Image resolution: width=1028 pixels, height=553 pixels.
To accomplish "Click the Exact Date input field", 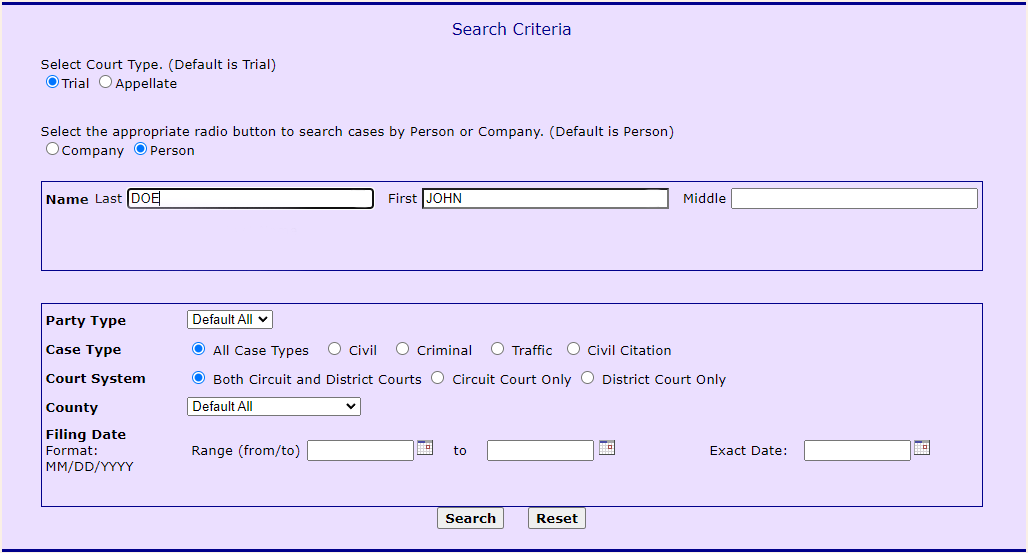I will tap(857, 451).
